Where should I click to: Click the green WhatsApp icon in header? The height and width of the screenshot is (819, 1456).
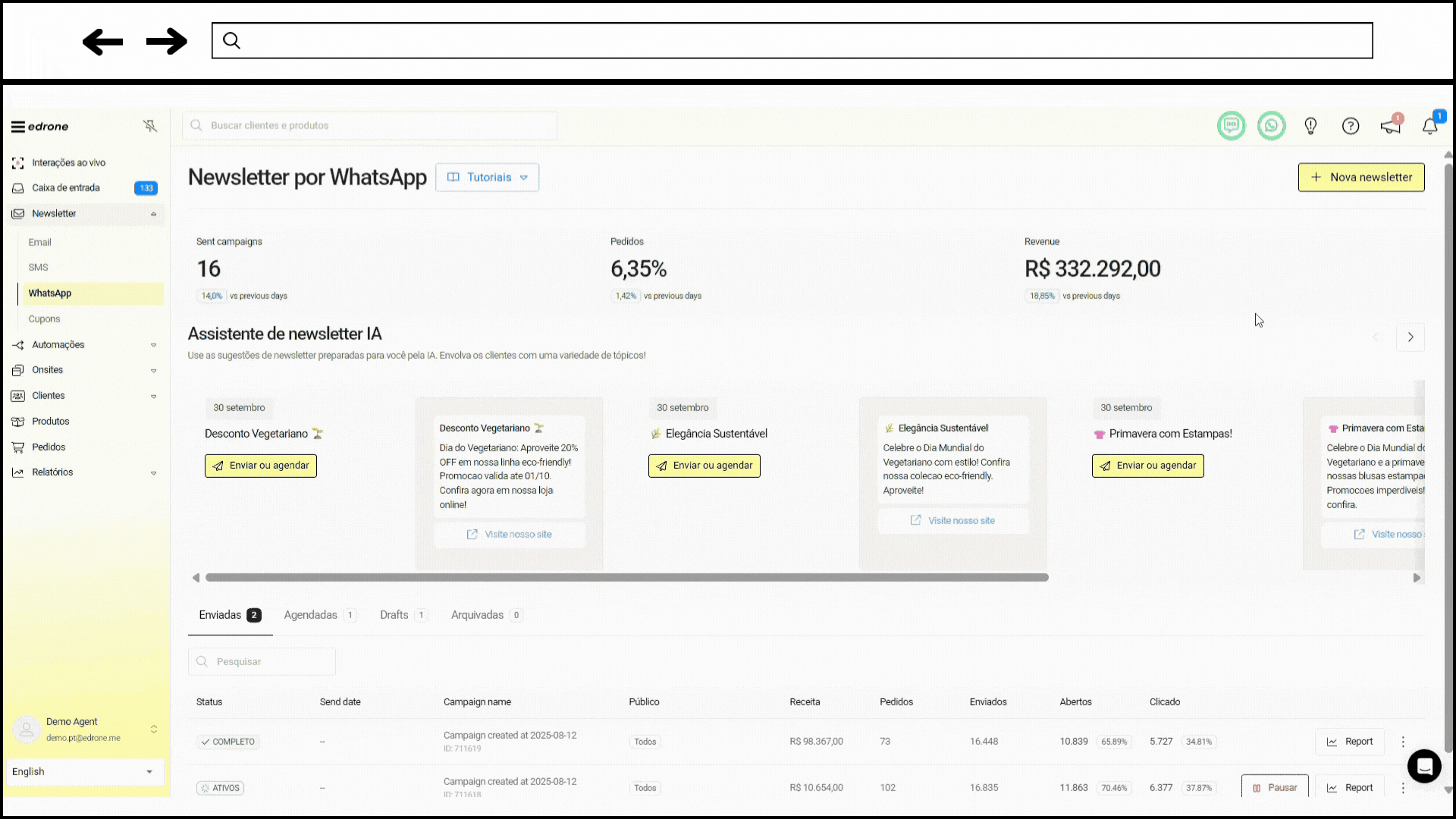click(x=1271, y=126)
